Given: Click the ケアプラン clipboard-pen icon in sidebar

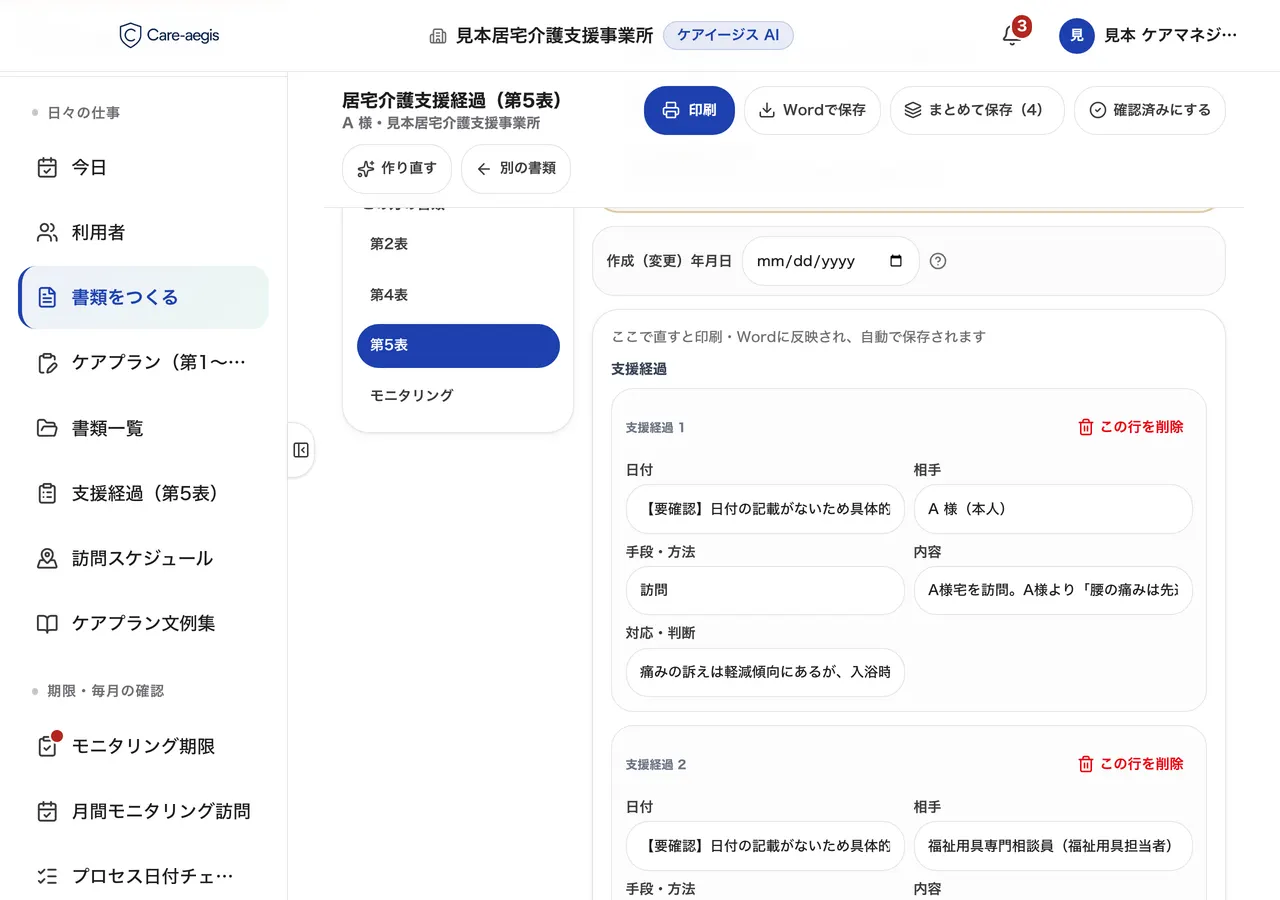Looking at the screenshot, I should click(x=47, y=363).
